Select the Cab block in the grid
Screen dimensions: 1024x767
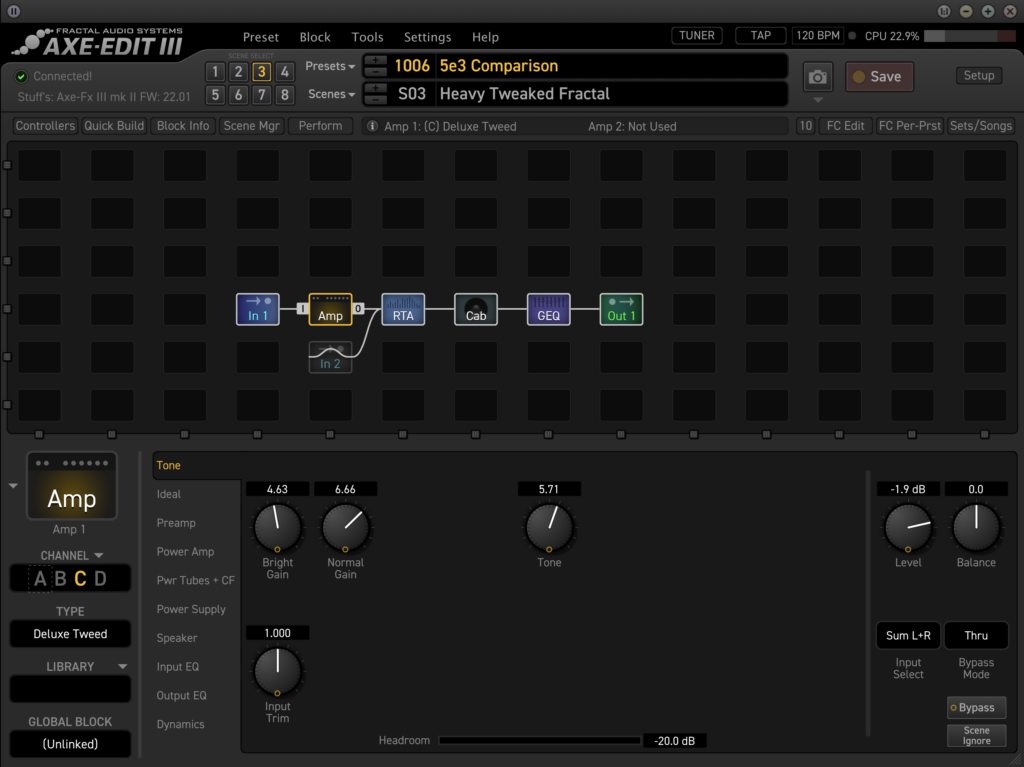[x=475, y=309]
